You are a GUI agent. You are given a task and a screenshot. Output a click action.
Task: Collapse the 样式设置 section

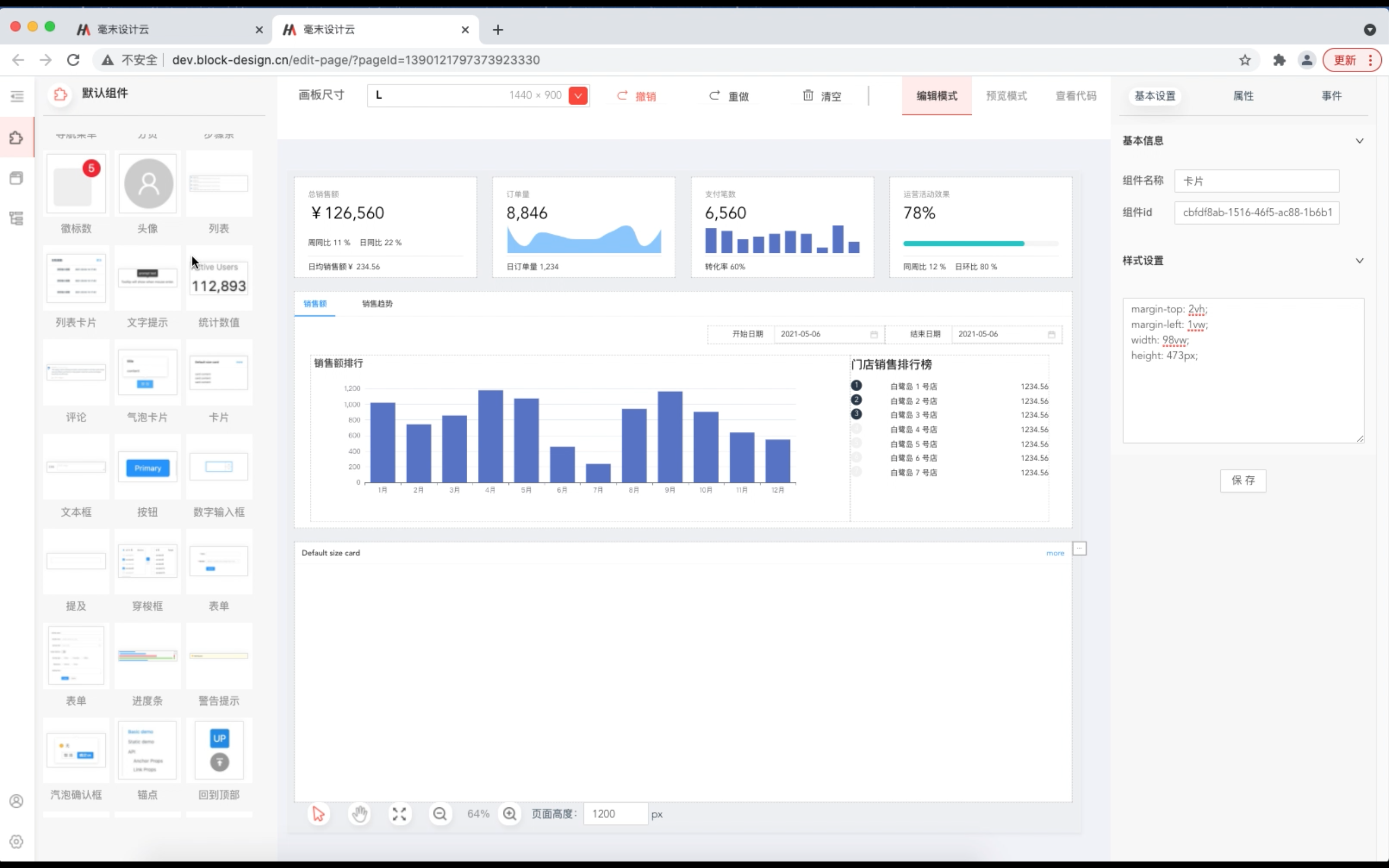[1359, 260]
